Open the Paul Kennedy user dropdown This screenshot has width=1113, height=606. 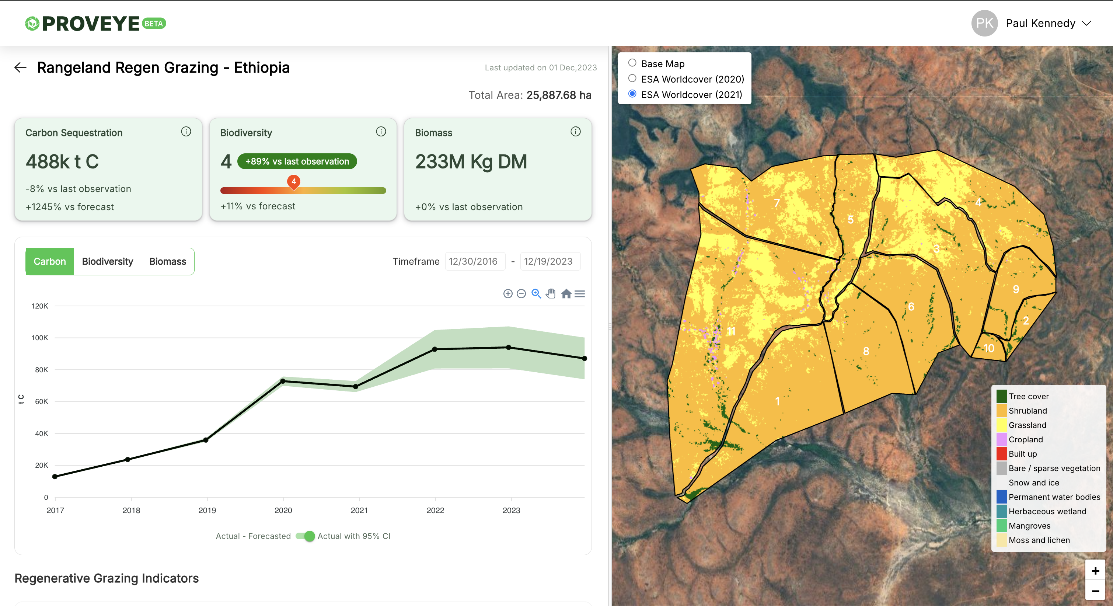(1032, 23)
